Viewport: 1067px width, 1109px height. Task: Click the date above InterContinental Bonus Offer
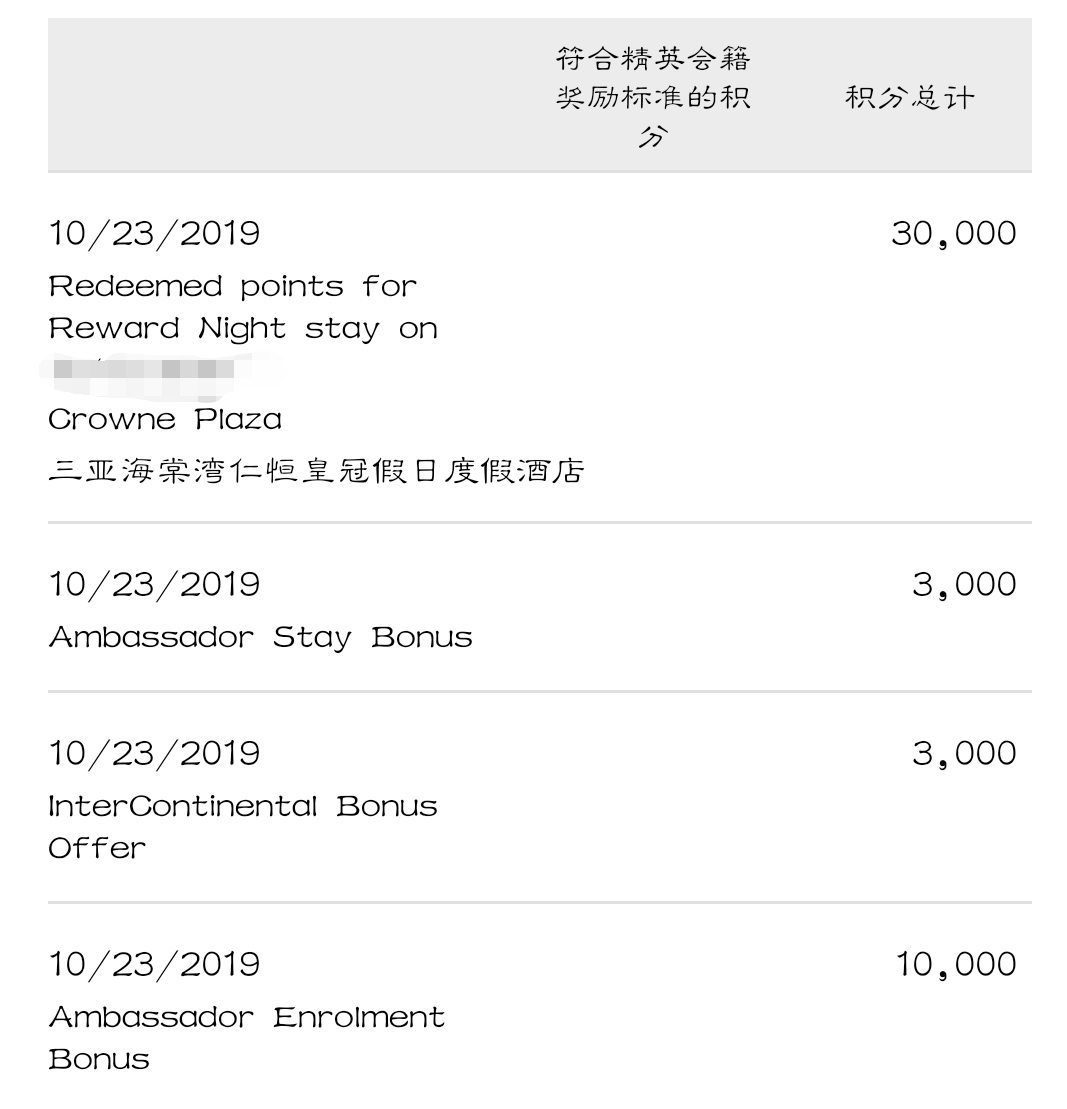154,754
